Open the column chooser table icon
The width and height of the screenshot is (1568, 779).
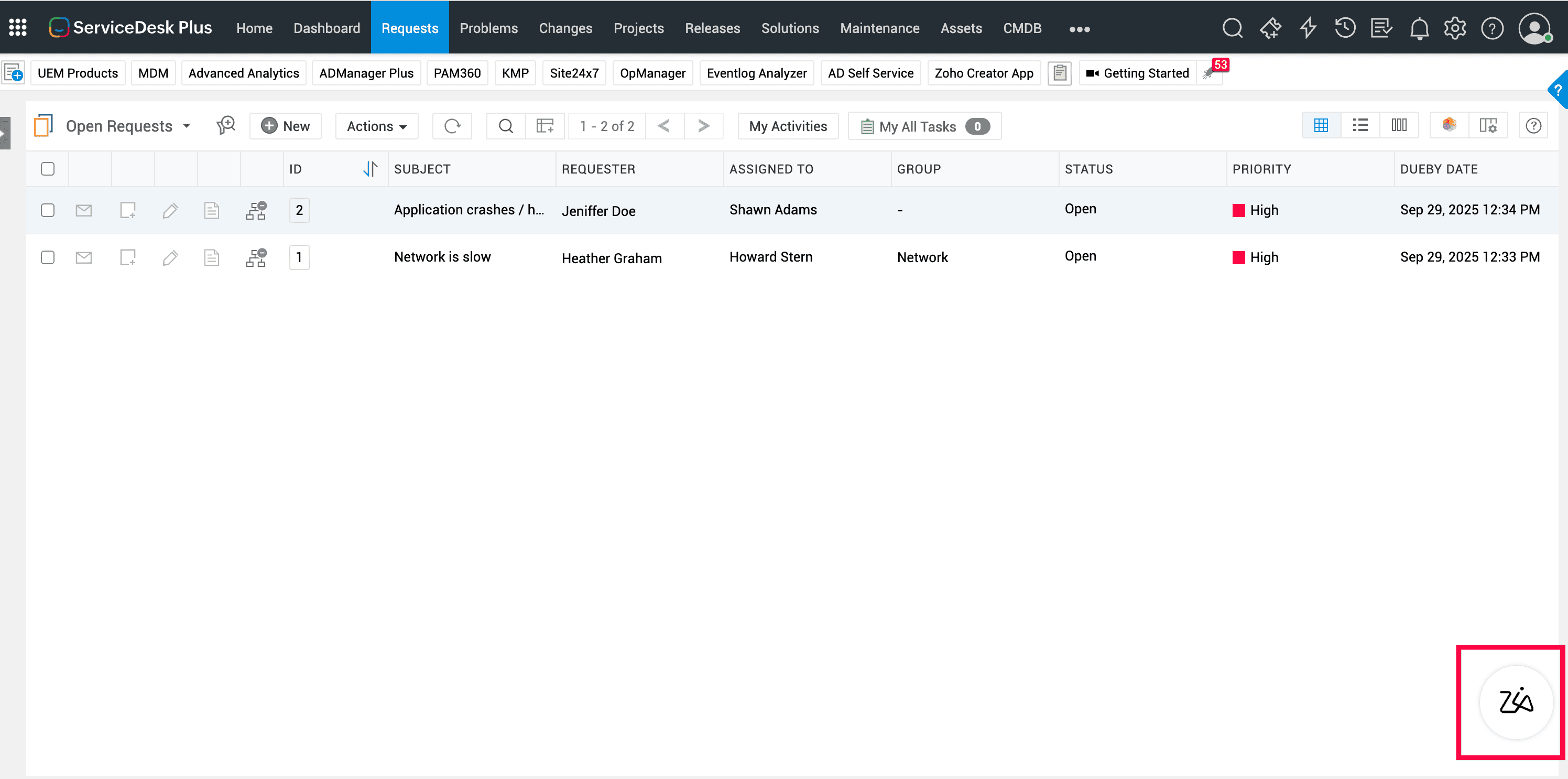[545, 126]
